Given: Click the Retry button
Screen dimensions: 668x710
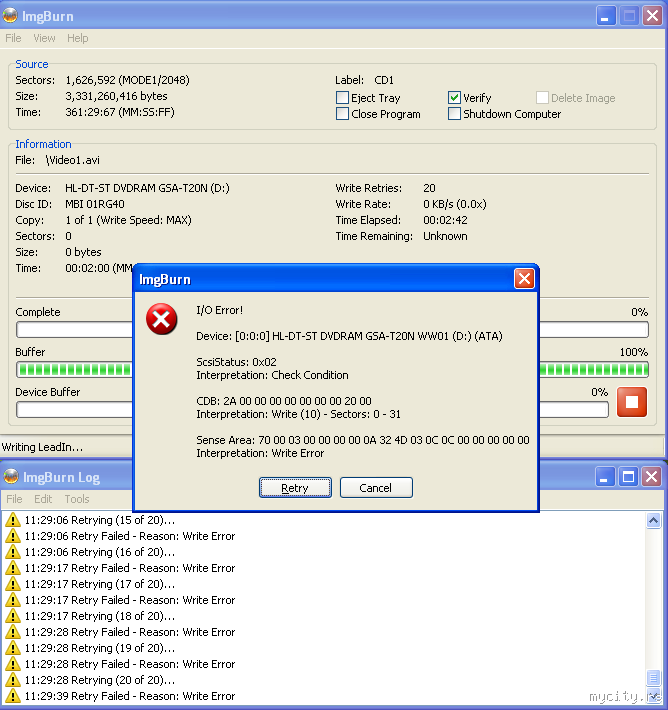Looking at the screenshot, I should click(x=295, y=488).
